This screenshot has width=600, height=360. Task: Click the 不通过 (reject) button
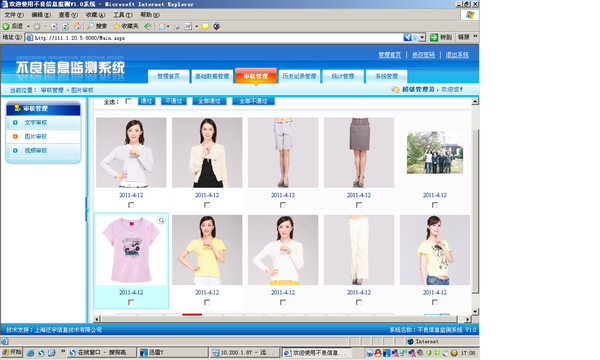tap(174, 101)
